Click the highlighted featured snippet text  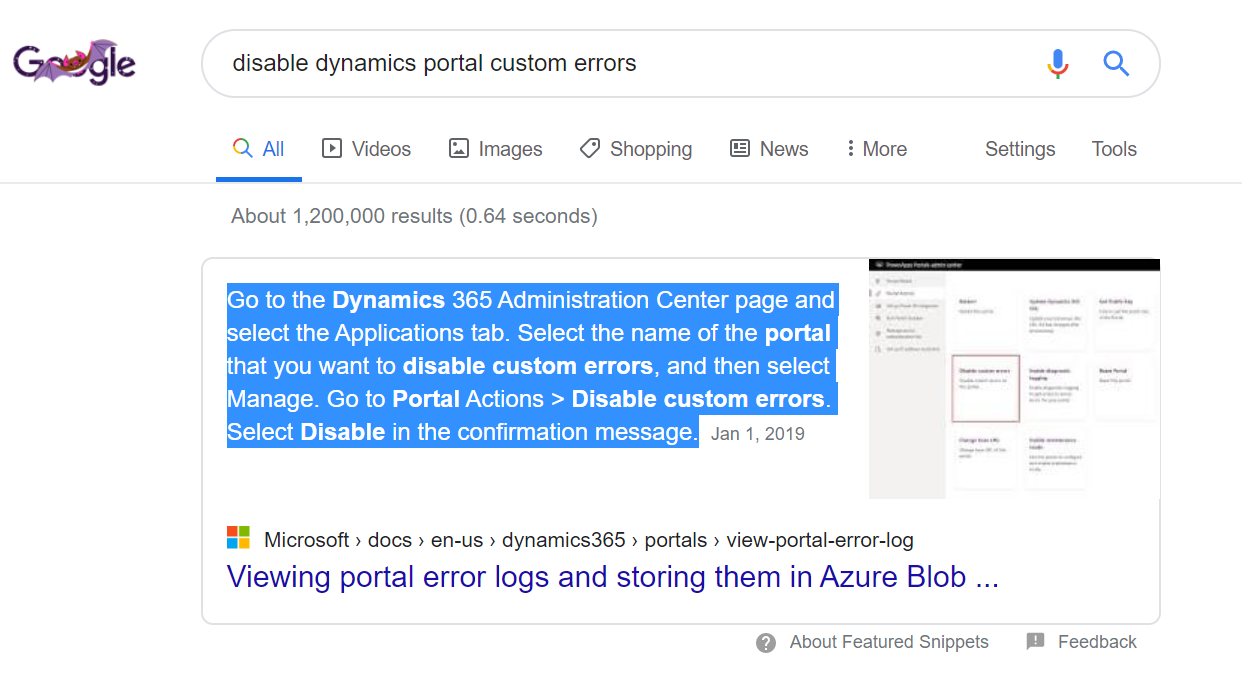pyautogui.click(x=530, y=365)
